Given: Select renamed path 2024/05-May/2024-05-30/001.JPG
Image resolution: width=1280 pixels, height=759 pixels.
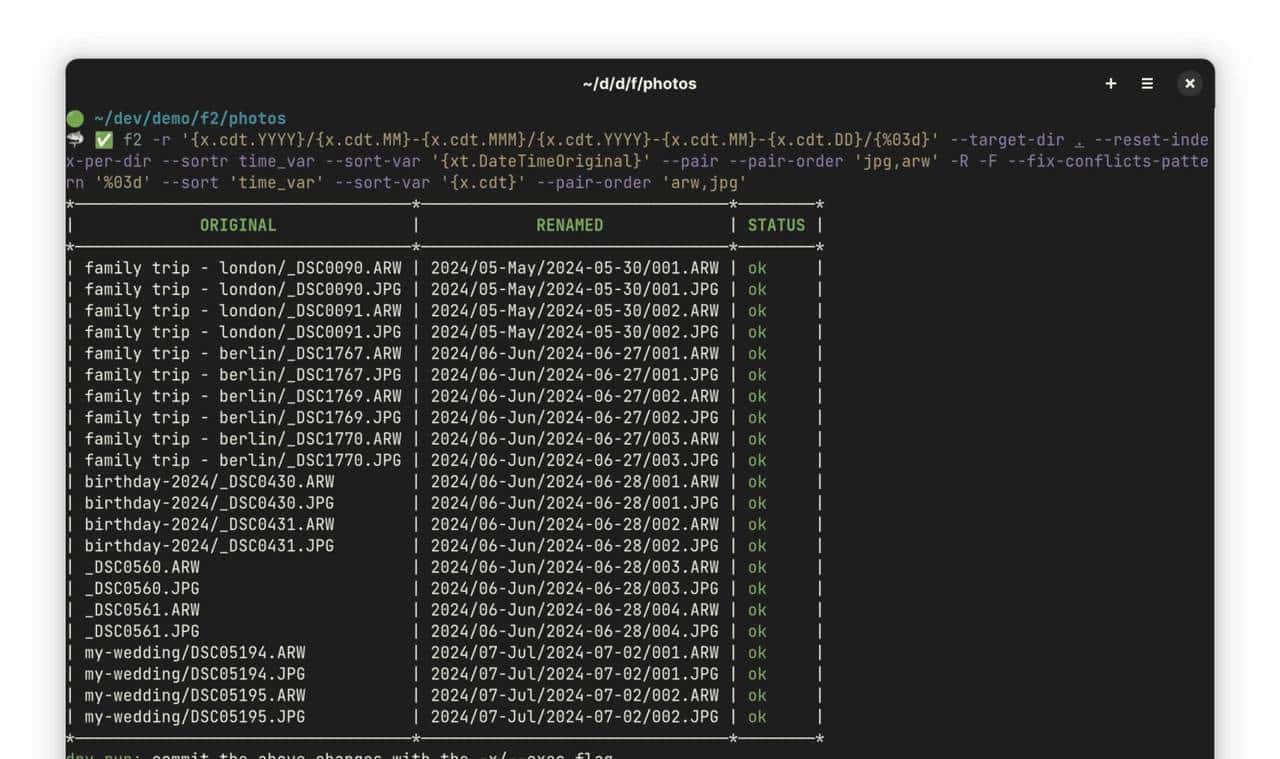Looking at the screenshot, I should point(574,289).
